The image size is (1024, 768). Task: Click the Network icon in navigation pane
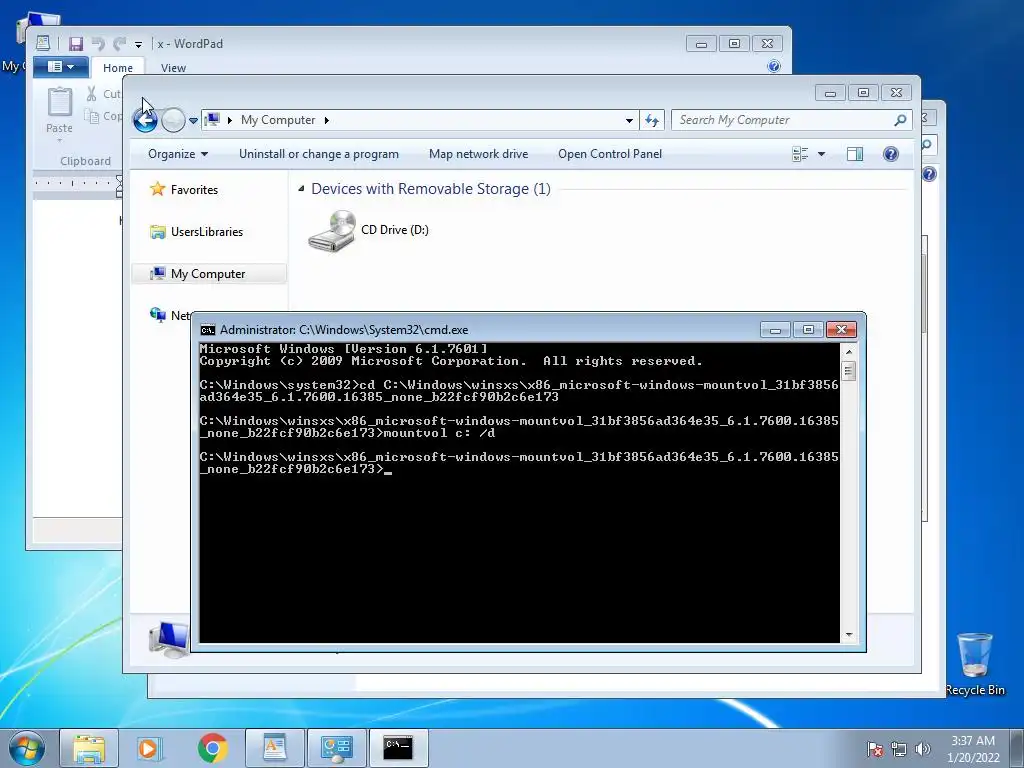(157, 315)
